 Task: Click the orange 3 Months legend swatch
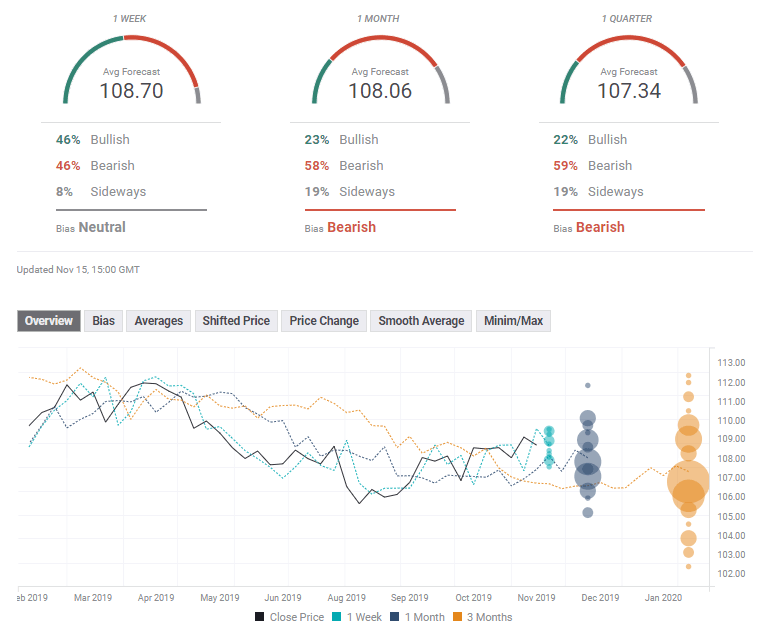pyautogui.click(x=457, y=617)
